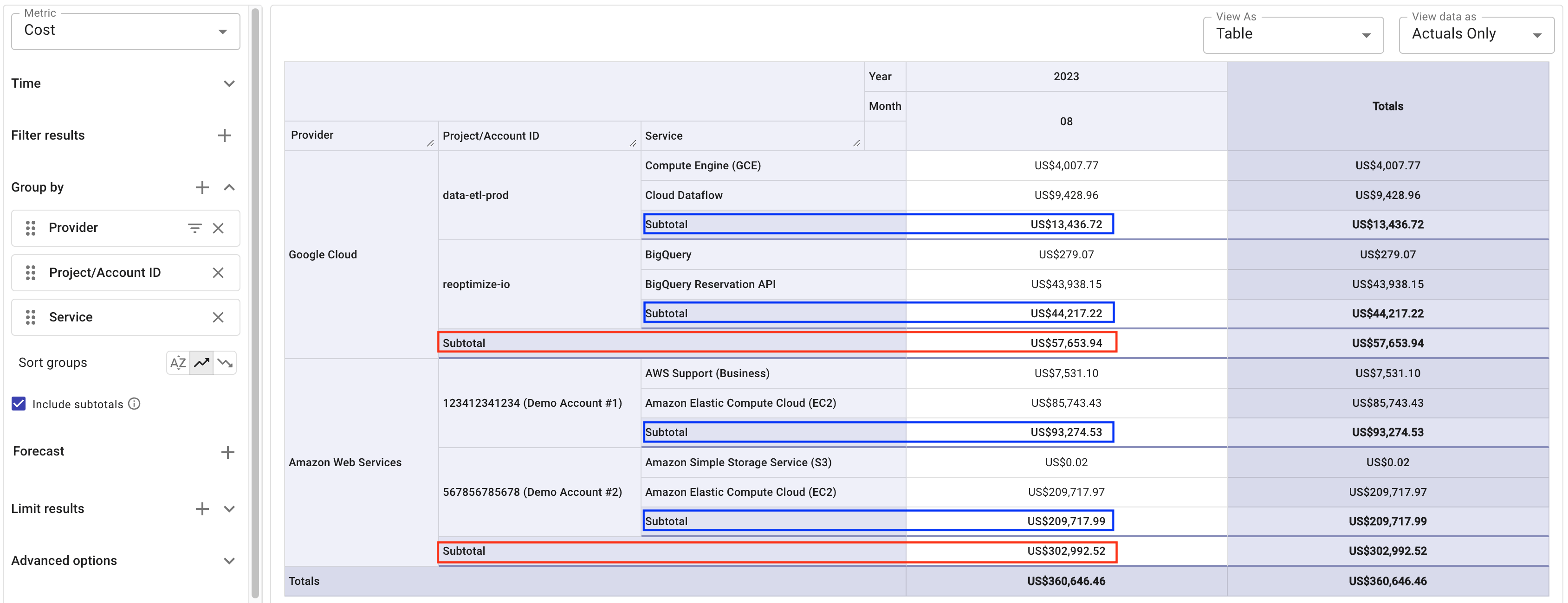This screenshot has width=1568, height=603.
Task: Add a Limit results rule
Action: (x=202, y=509)
